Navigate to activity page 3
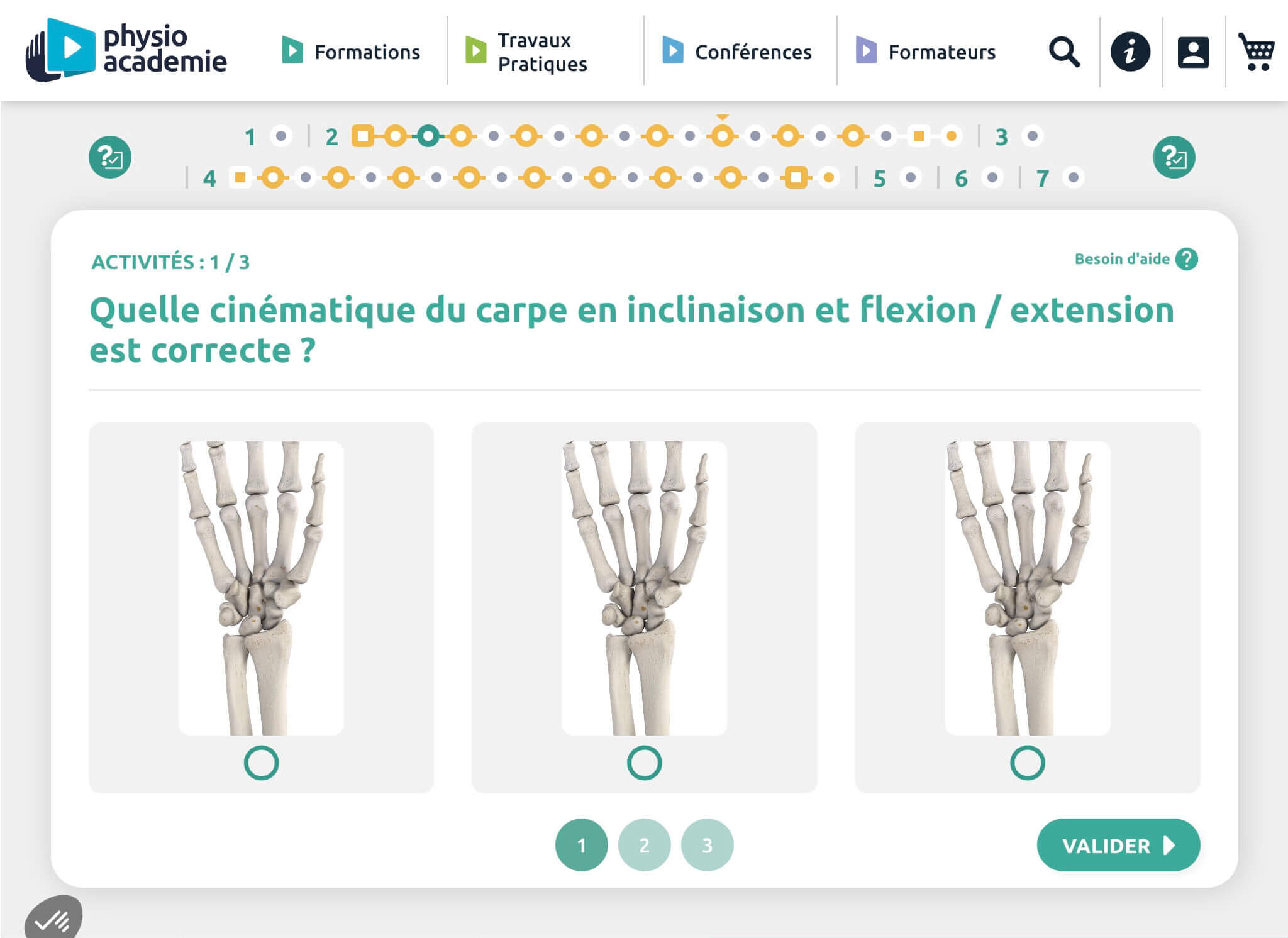1288x938 pixels. (707, 844)
